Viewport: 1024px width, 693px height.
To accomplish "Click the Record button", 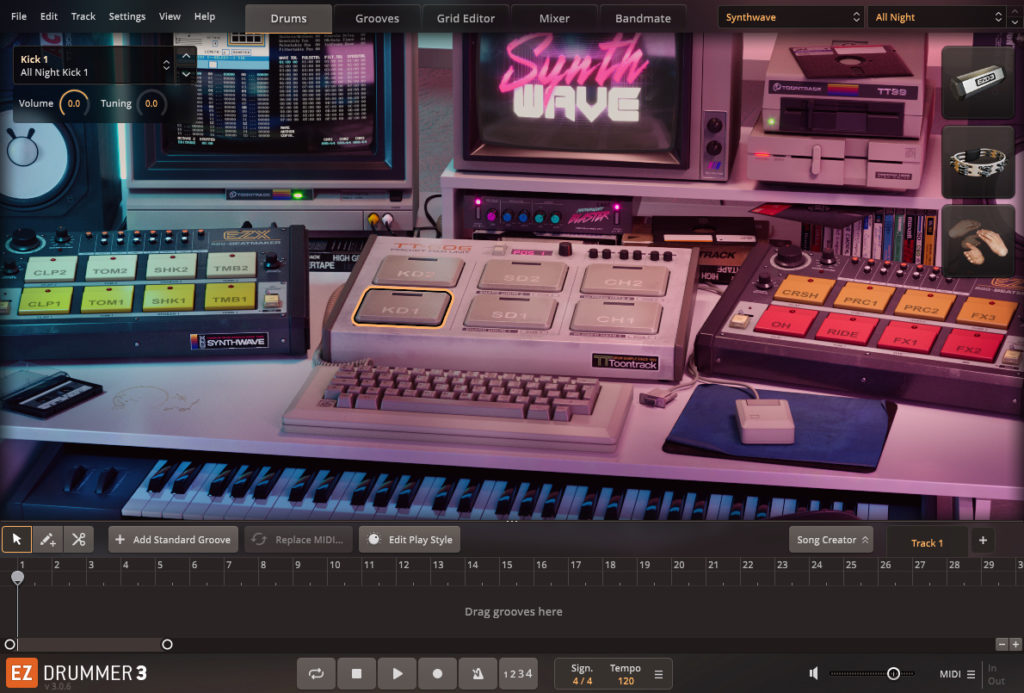I will 437,674.
